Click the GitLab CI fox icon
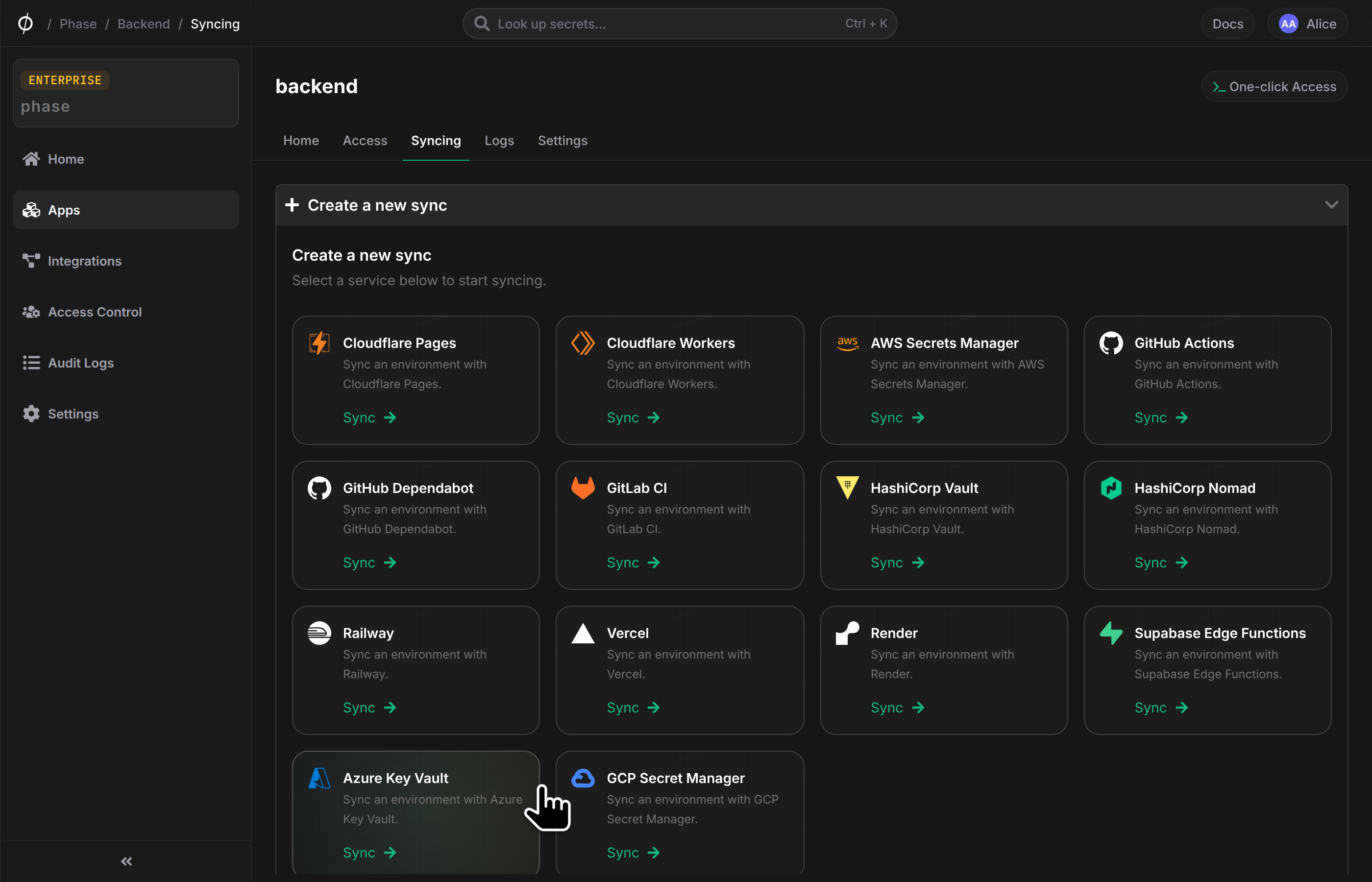The width and height of the screenshot is (1372, 882). click(583, 488)
